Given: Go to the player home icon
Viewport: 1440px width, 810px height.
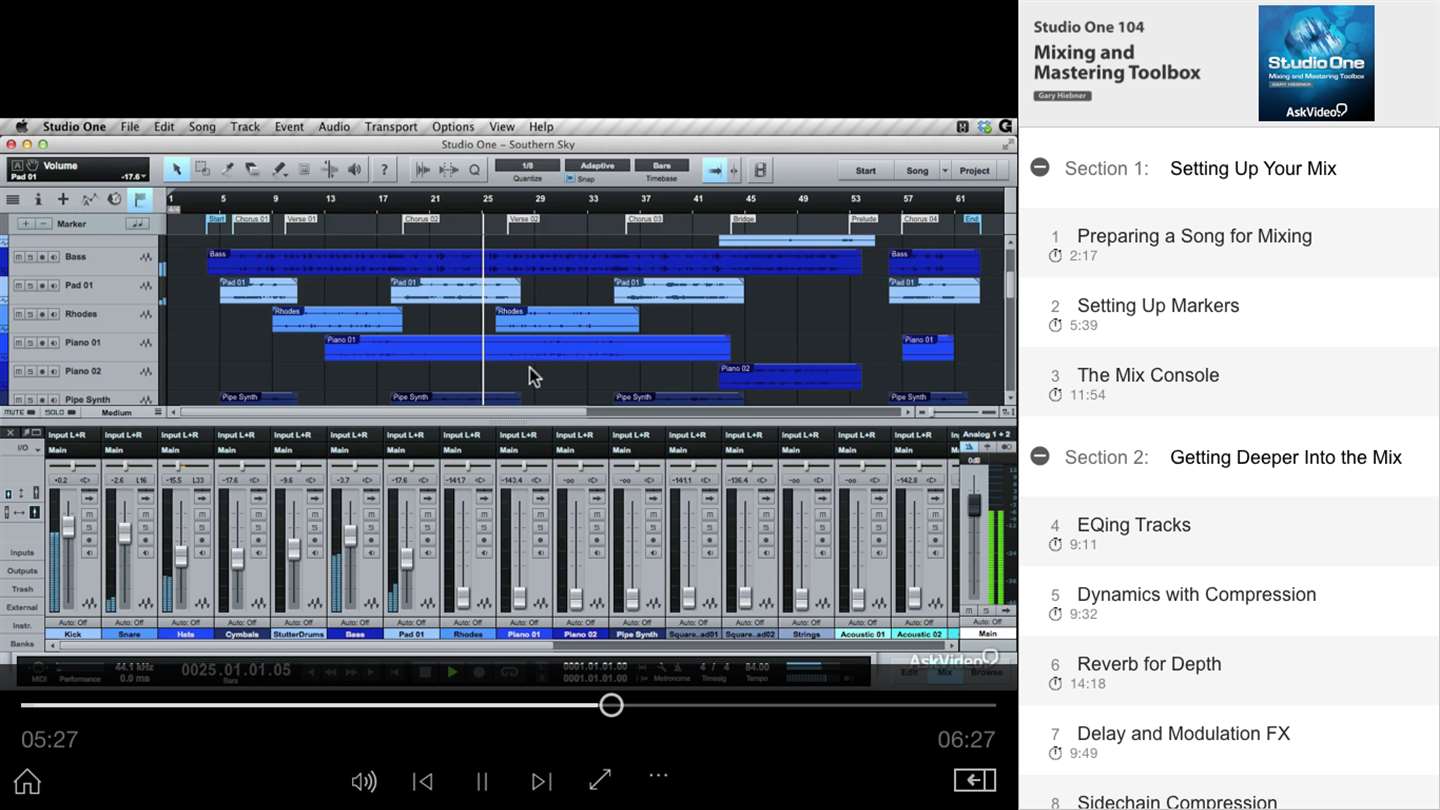Looking at the screenshot, I should pyautogui.click(x=27, y=781).
